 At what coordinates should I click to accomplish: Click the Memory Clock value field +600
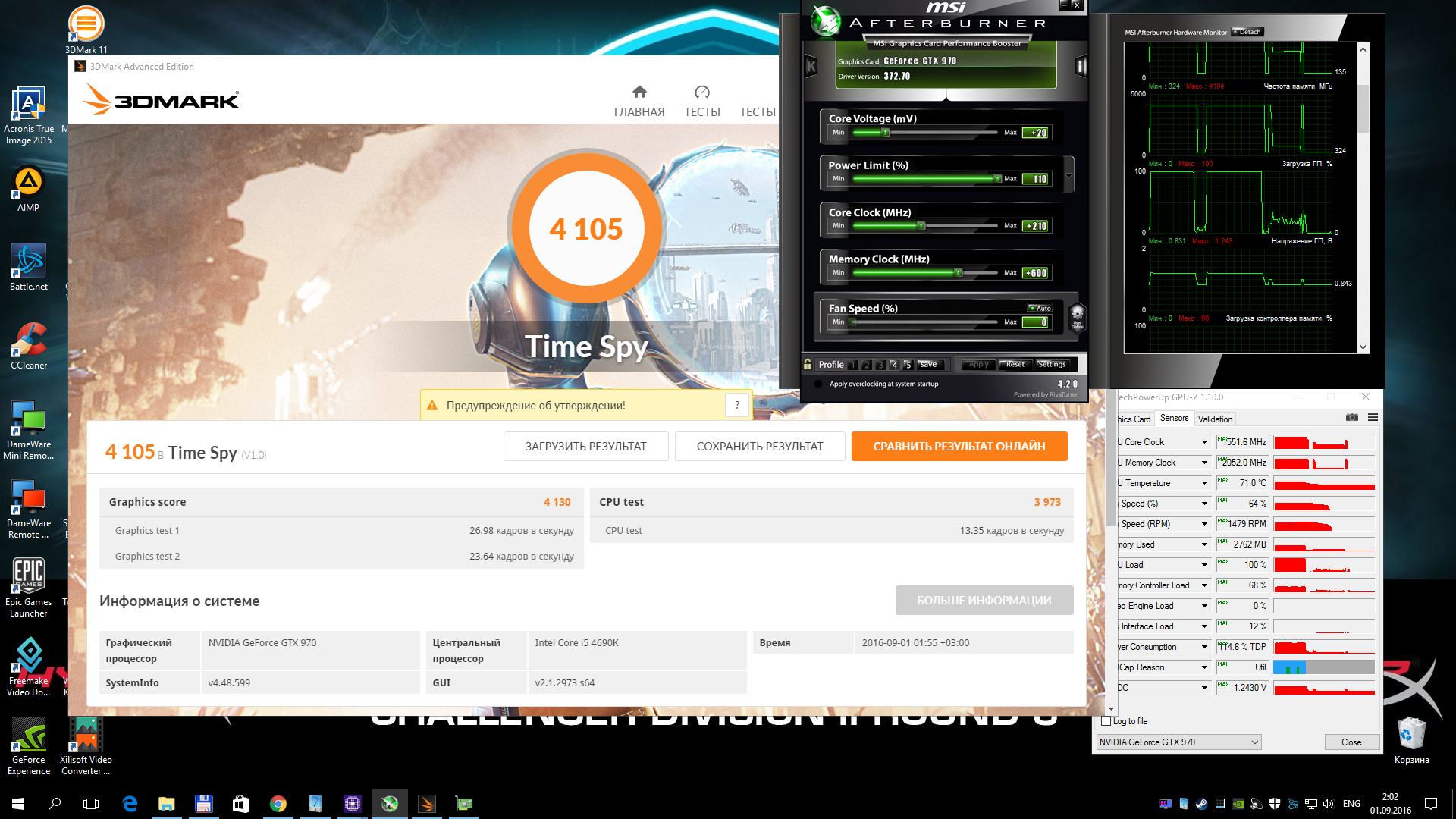click(1035, 273)
